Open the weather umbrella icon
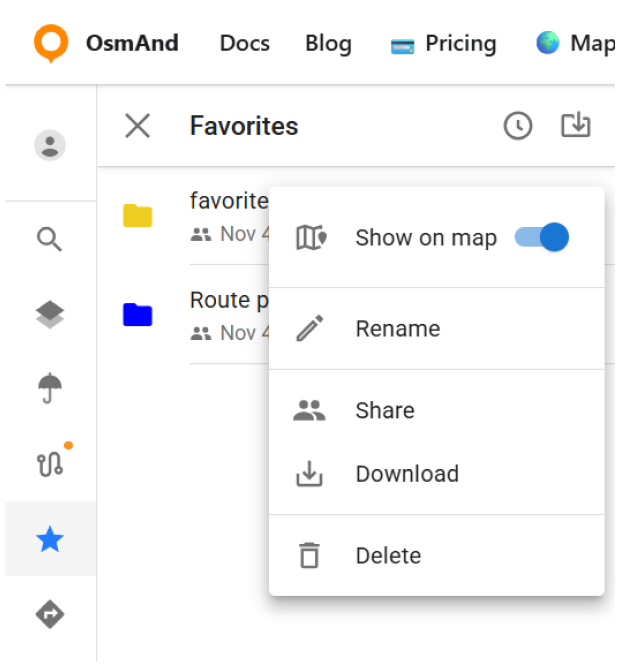The height and width of the screenshot is (665, 620). pyautogui.click(x=50, y=388)
